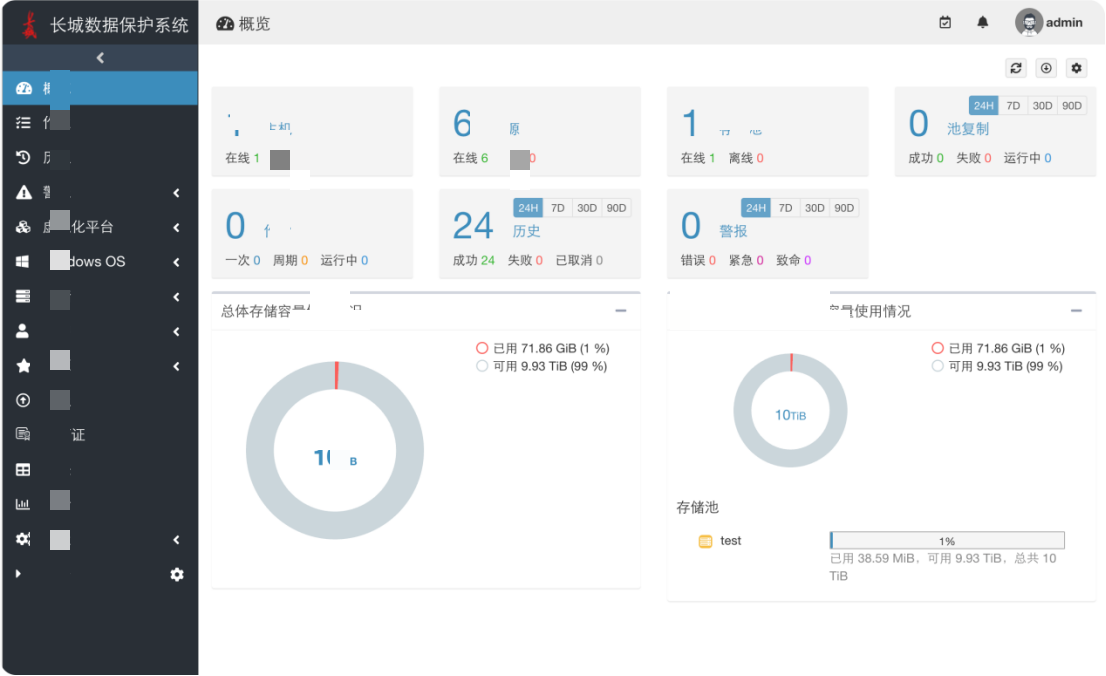This screenshot has height=676, width=1106.
Task: Open the admin user menu
Action: (1050, 22)
